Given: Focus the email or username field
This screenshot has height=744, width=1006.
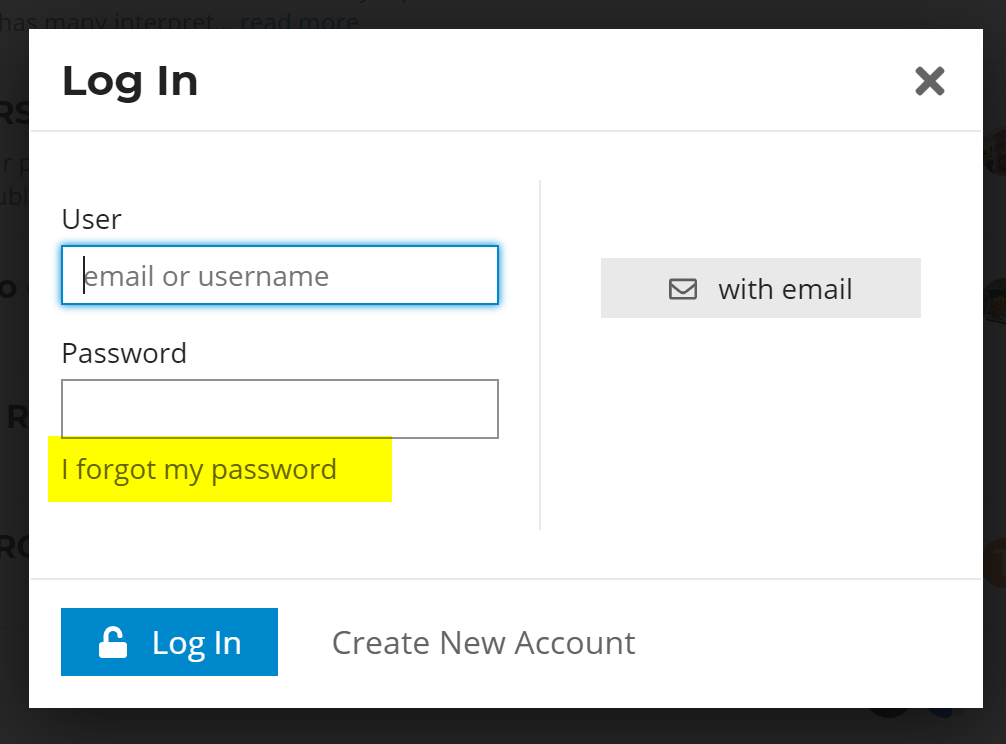Looking at the screenshot, I should click(x=280, y=275).
